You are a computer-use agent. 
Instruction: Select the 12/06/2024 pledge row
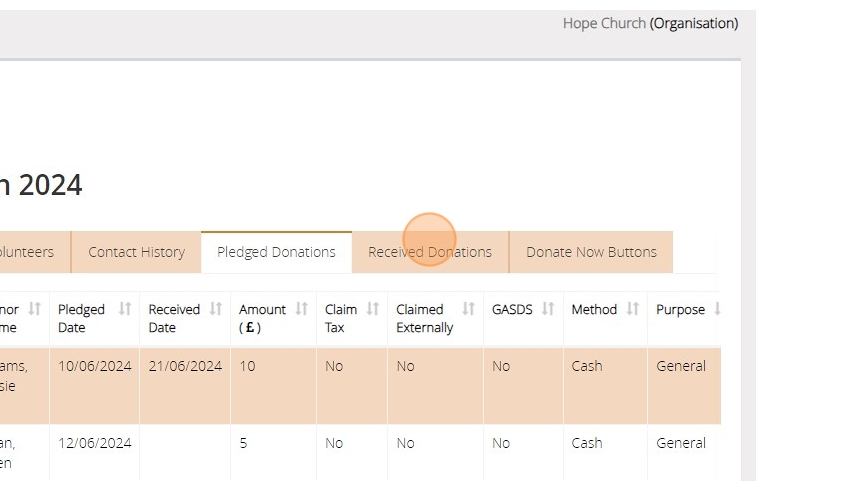click(x=94, y=443)
